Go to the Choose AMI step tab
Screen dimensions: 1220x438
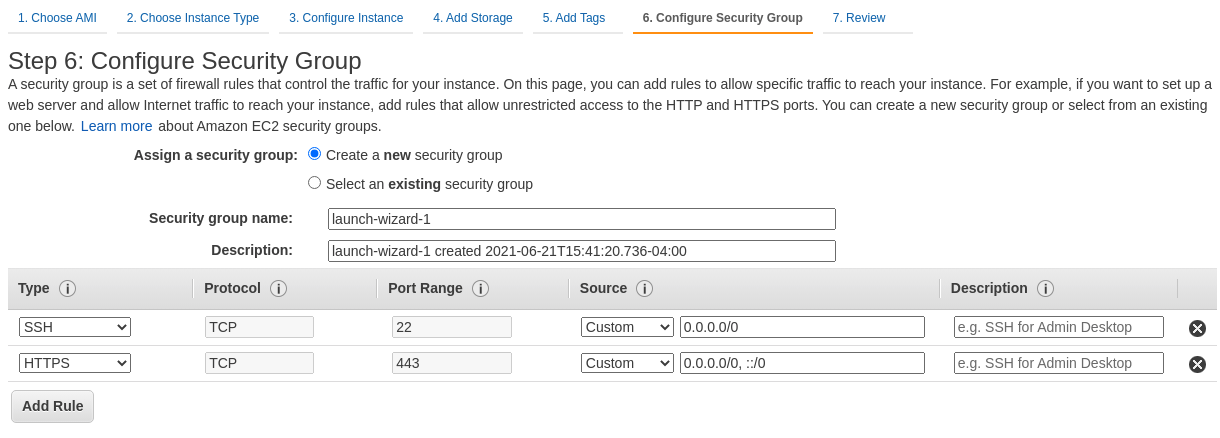click(x=57, y=18)
